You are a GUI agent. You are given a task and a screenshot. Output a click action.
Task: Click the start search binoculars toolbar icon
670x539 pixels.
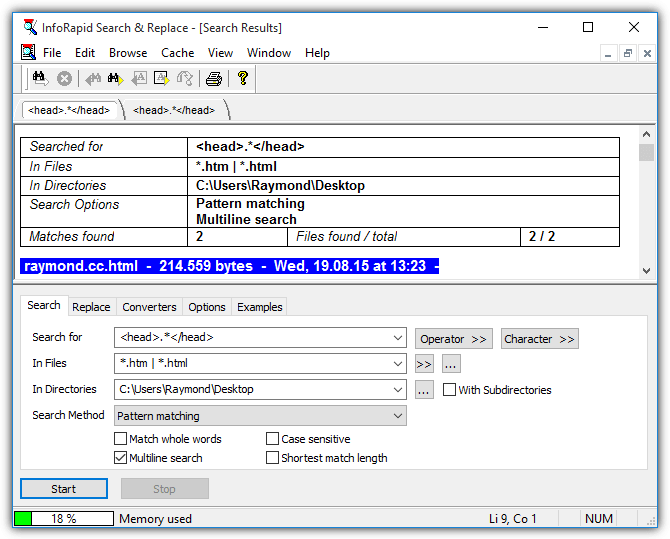pyautogui.click(x=41, y=79)
